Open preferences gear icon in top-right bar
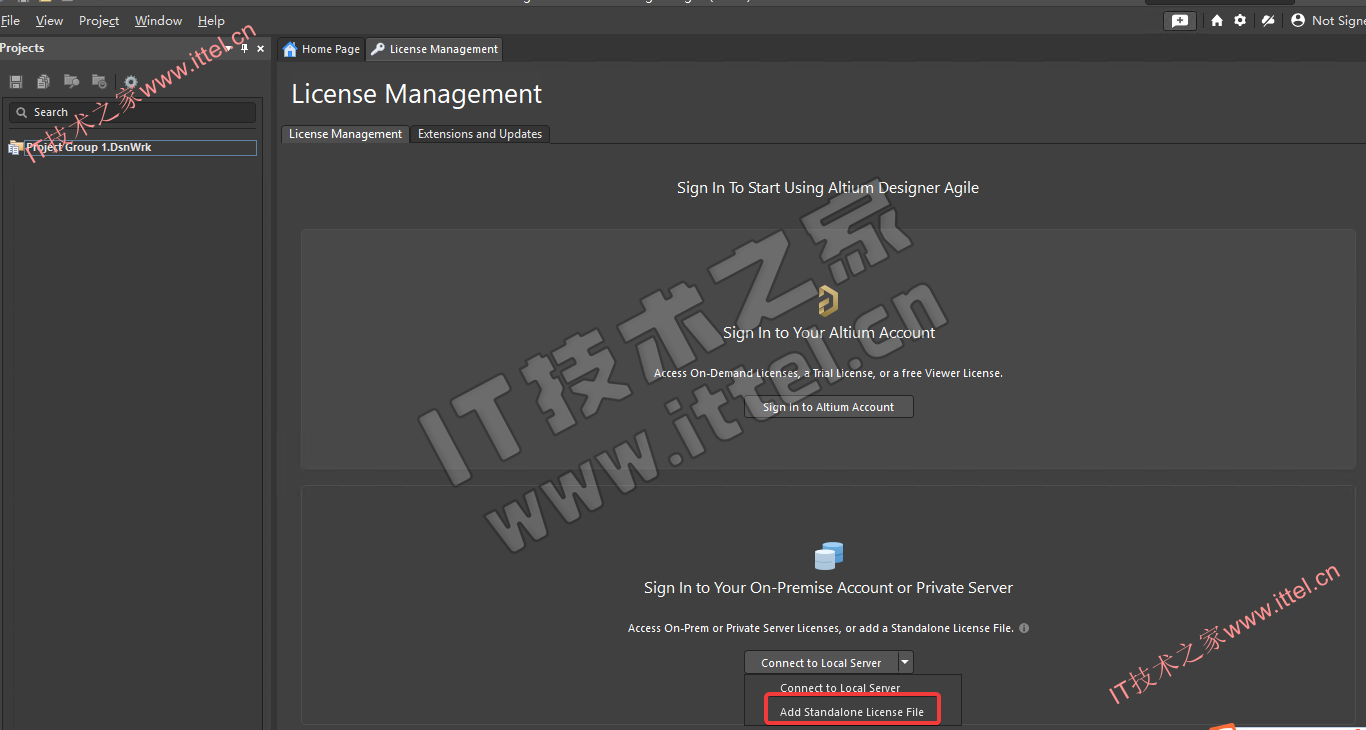1366x730 pixels. click(x=1240, y=21)
